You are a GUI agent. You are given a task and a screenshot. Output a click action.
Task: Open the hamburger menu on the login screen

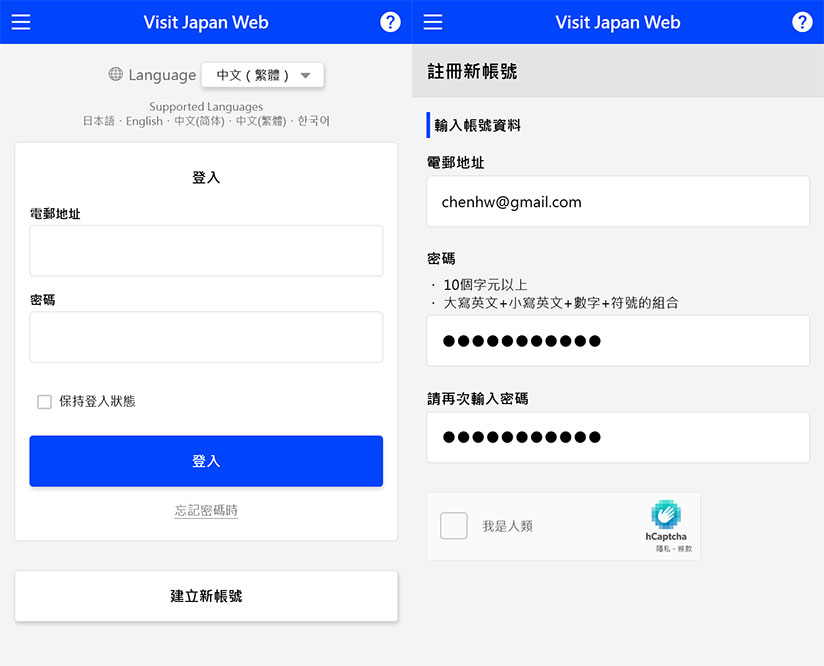coord(21,22)
